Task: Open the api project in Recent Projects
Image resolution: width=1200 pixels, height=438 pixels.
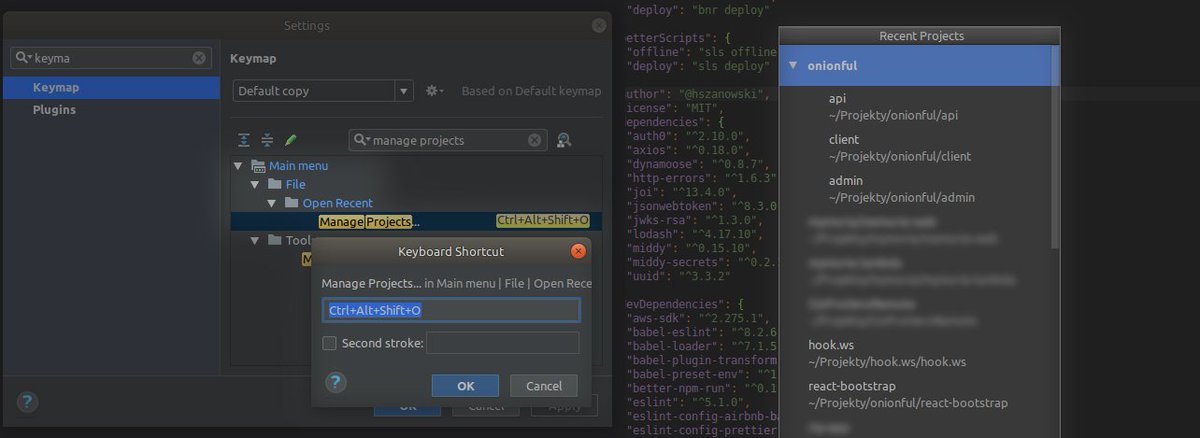Action: pyautogui.click(x=915, y=107)
